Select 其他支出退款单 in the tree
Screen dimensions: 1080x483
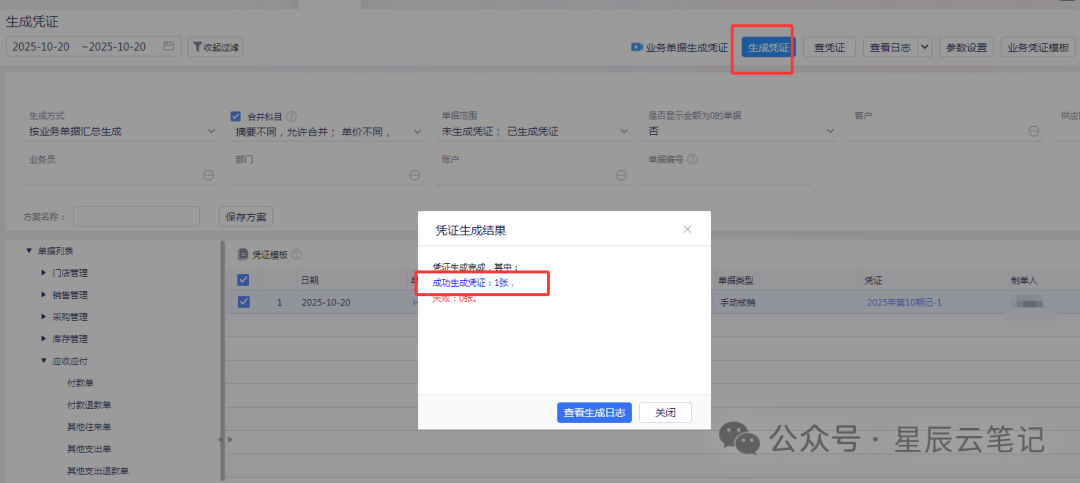coord(98,471)
